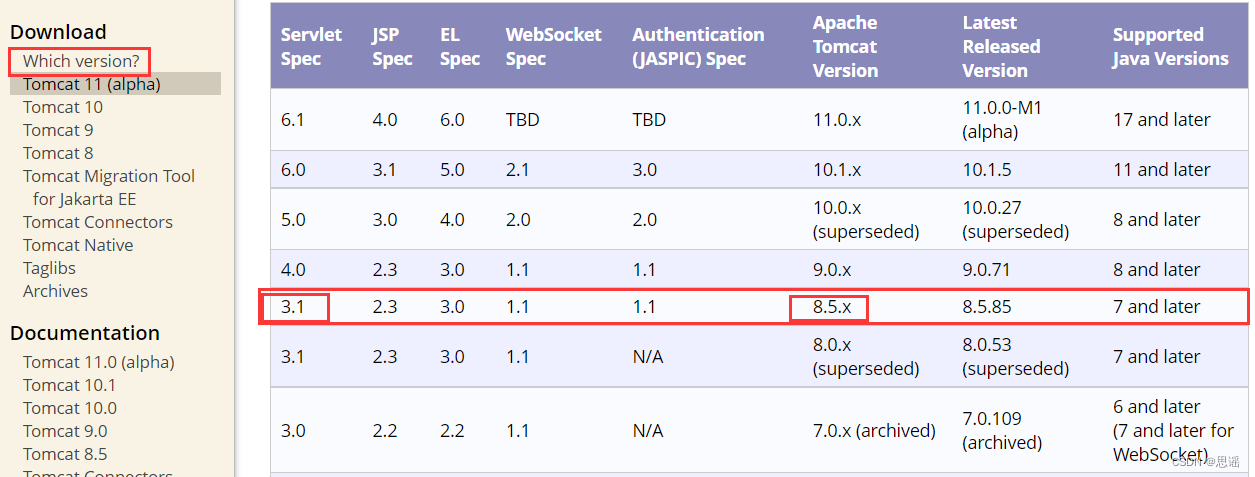Screen dimensions: 1255x477
Task: Open Tomcat 10.0 documentation link
Action: pyautogui.click(x=70, y=408)
